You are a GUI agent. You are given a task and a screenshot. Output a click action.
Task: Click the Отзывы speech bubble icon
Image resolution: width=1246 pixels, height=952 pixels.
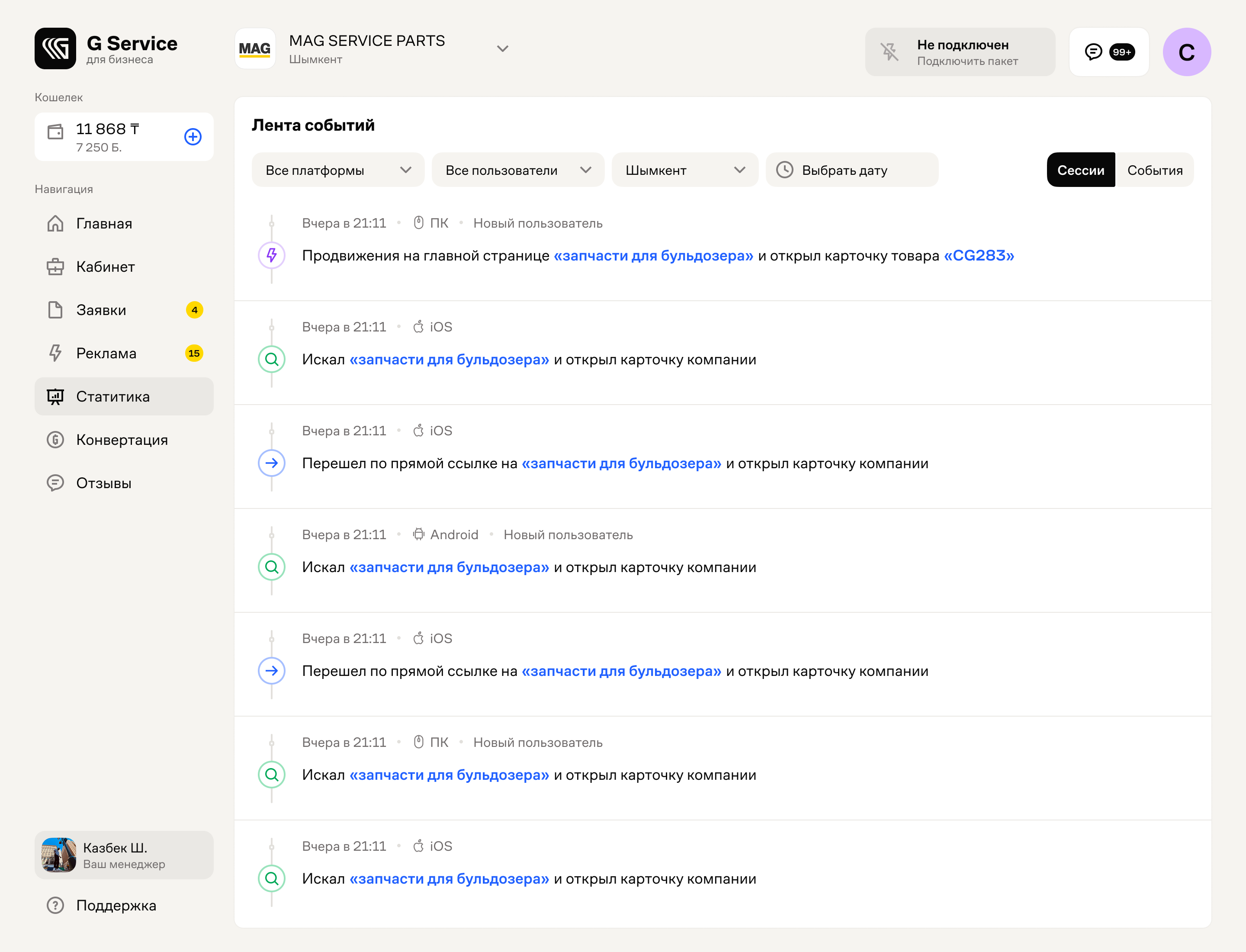[55, 483]
